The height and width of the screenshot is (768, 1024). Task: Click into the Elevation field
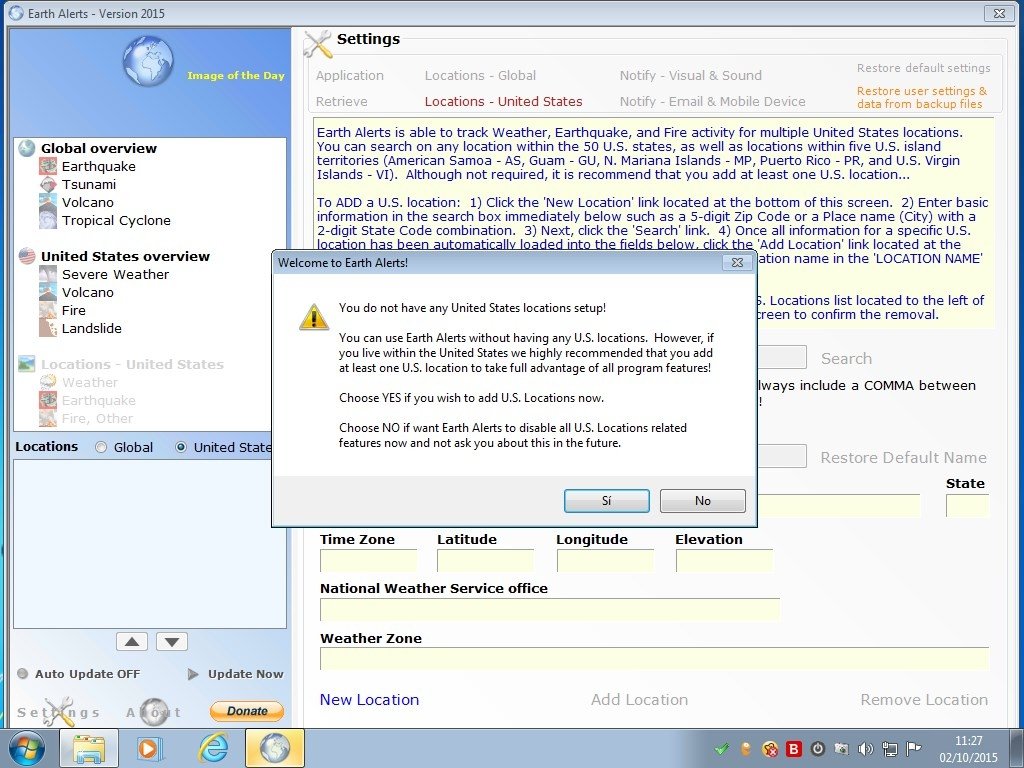pyautogui.click(x=724, y=561)
